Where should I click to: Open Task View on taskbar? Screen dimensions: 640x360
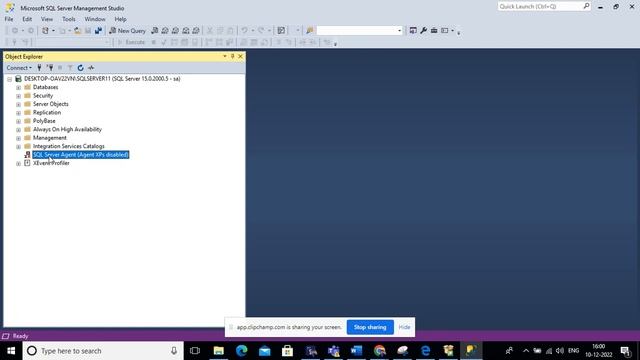coord(195,351)
